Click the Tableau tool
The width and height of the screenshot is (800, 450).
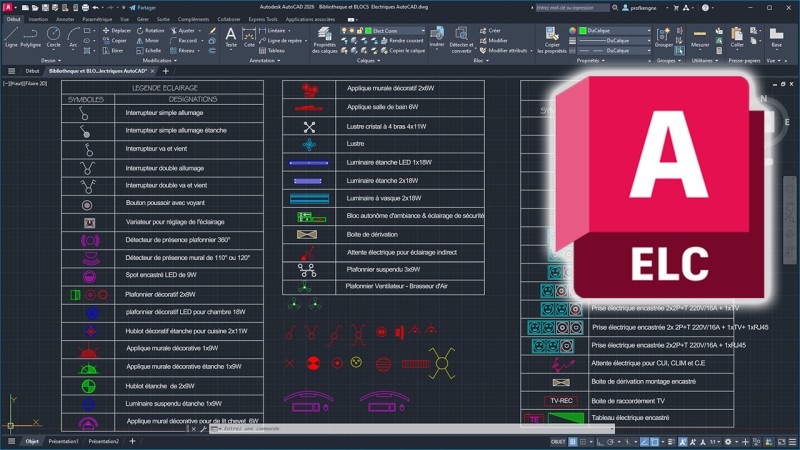point(272,51)
